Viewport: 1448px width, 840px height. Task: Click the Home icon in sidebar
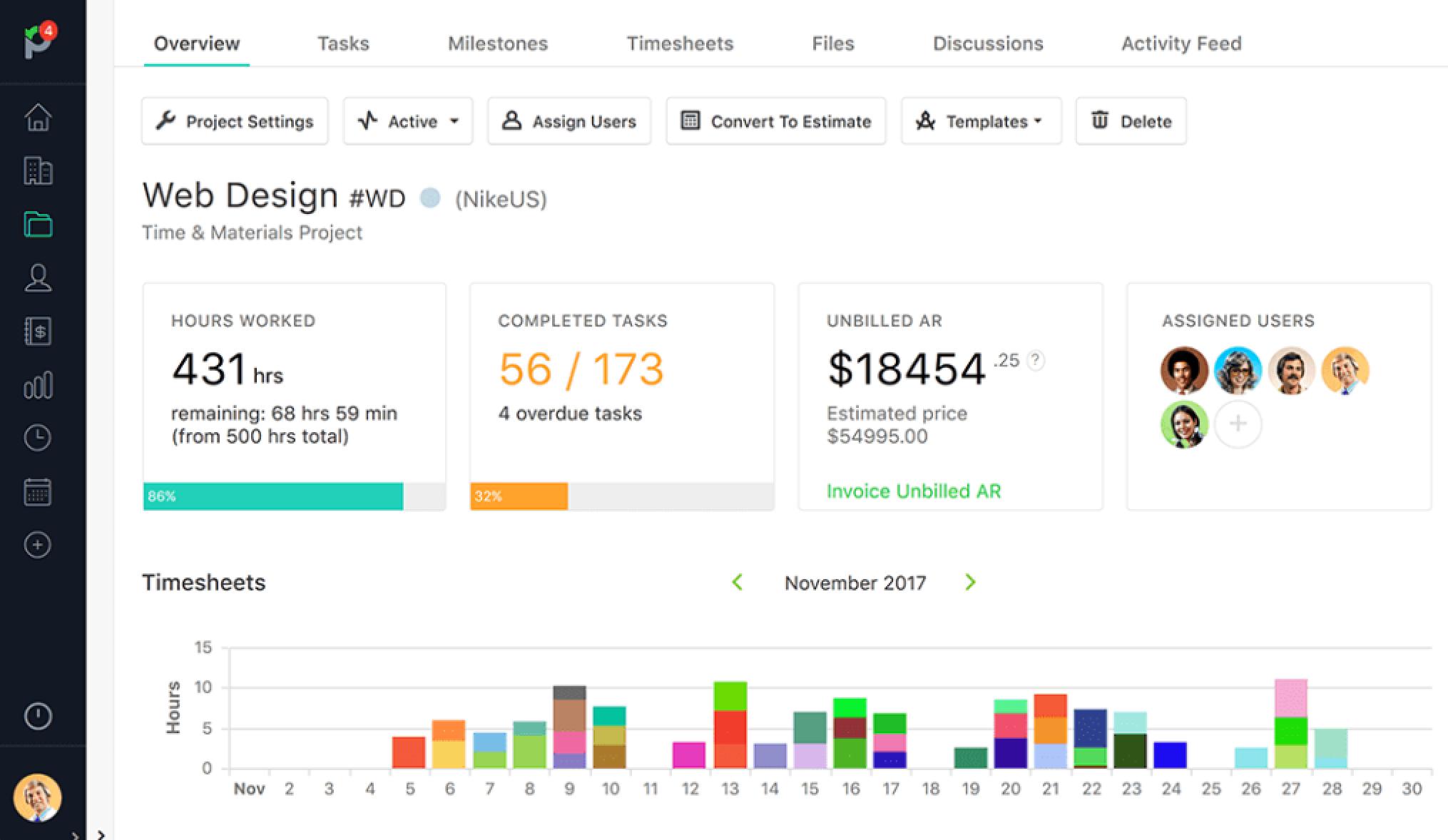tap(38, 118)
